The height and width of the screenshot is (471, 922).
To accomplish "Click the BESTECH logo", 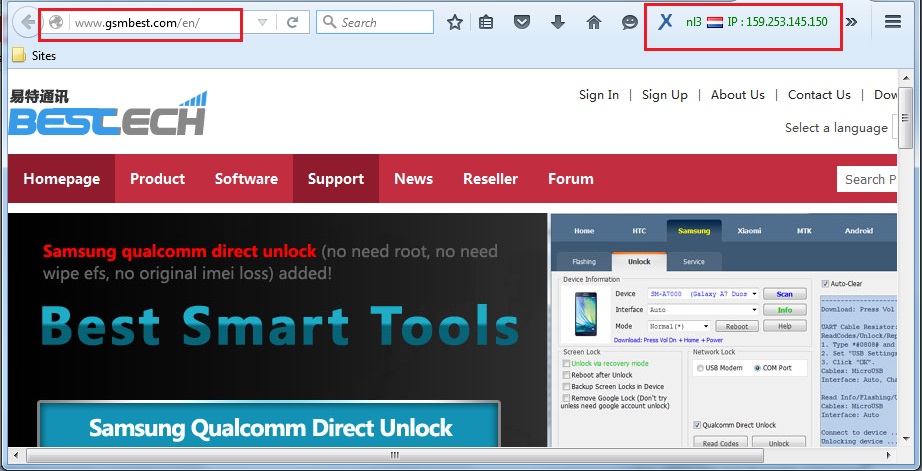I will click(x=108, y=113).
